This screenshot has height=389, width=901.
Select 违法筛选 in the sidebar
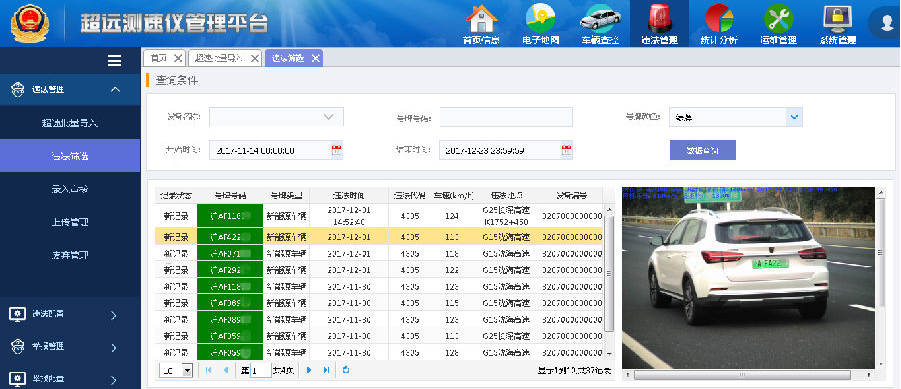click(70, 156)
